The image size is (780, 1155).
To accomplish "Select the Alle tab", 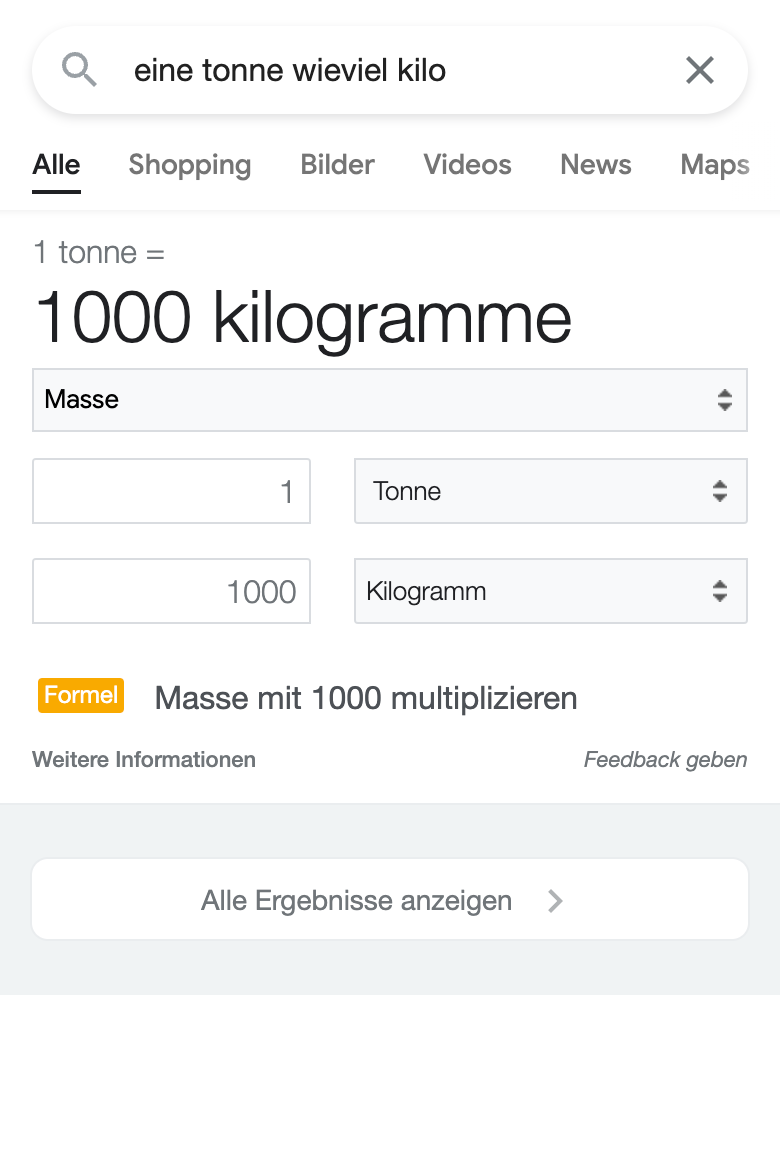I will 56,165.
